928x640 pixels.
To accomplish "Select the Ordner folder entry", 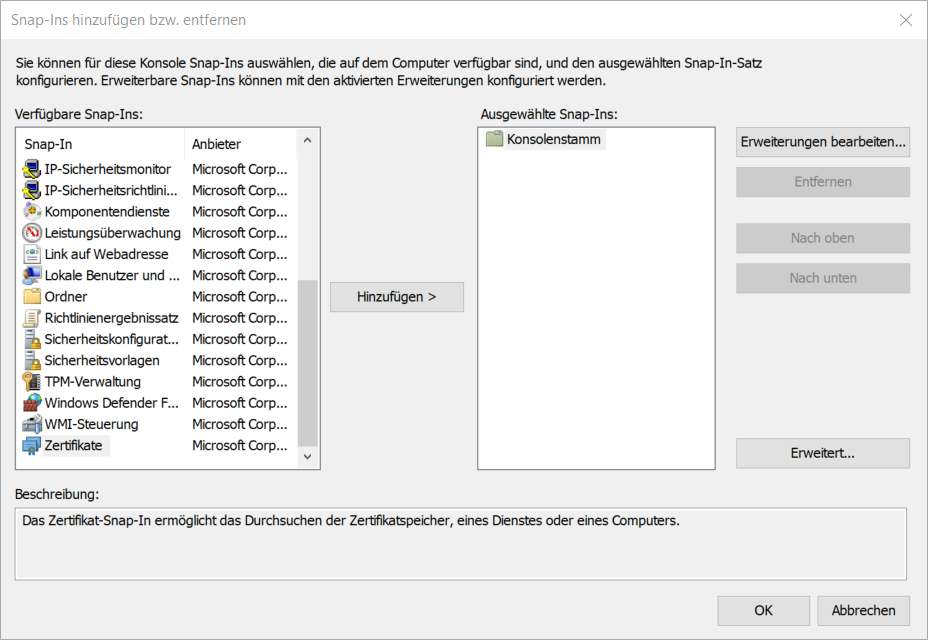I will 34,296.
